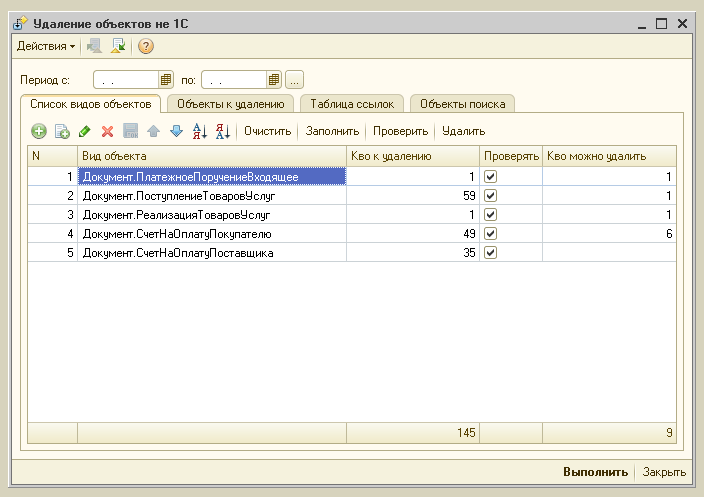Sort ascending with the A-Я icon
704x497 pixels.
[199, 131]
